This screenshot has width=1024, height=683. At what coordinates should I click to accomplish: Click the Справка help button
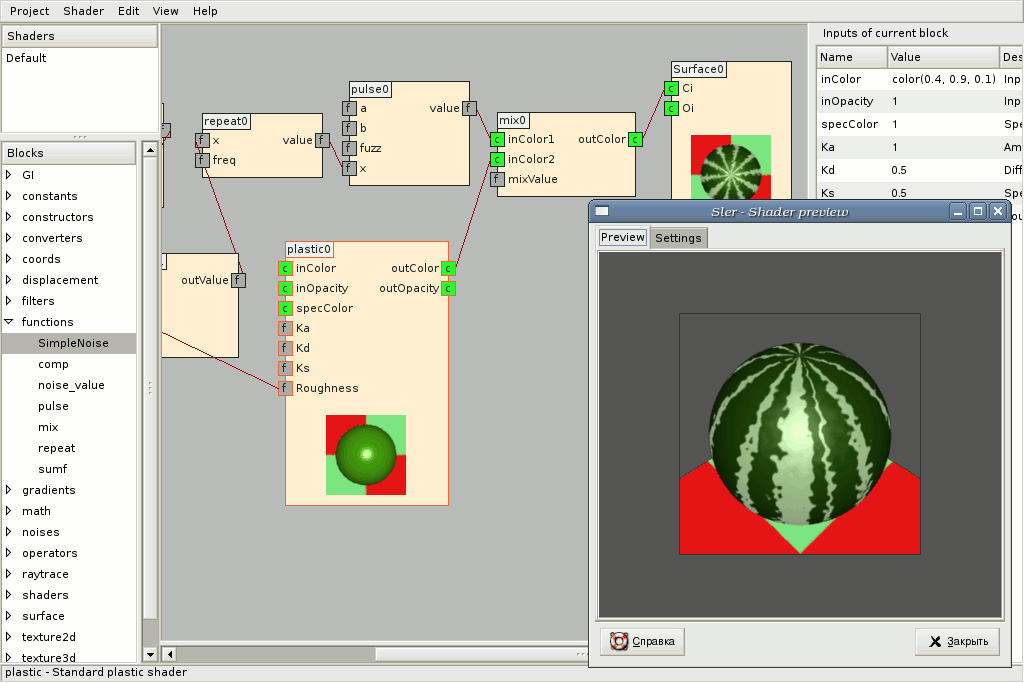coord(642,641)
